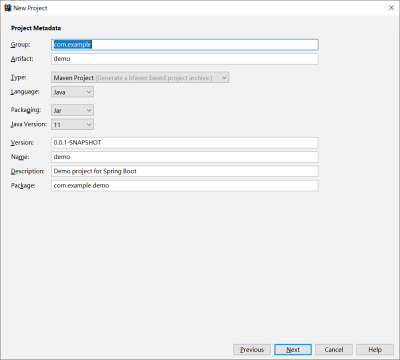Click the Artifact text field

[185, 59]
